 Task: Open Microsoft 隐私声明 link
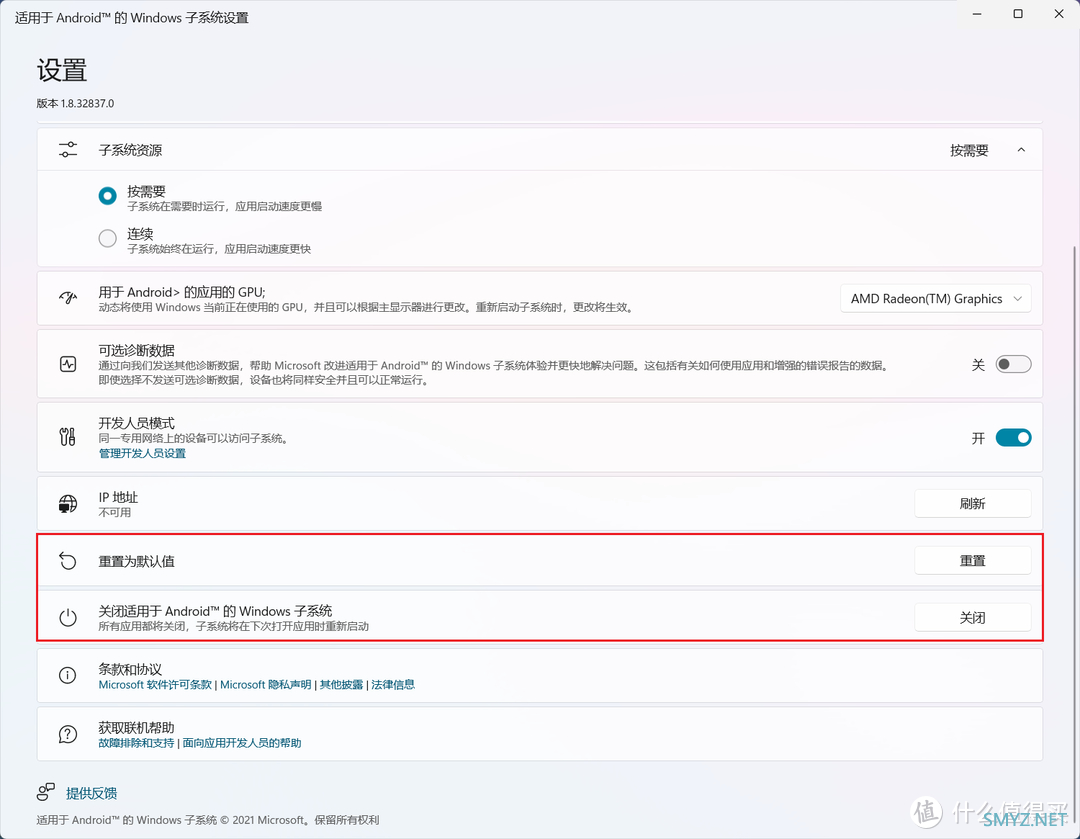(x=265, y=685)
